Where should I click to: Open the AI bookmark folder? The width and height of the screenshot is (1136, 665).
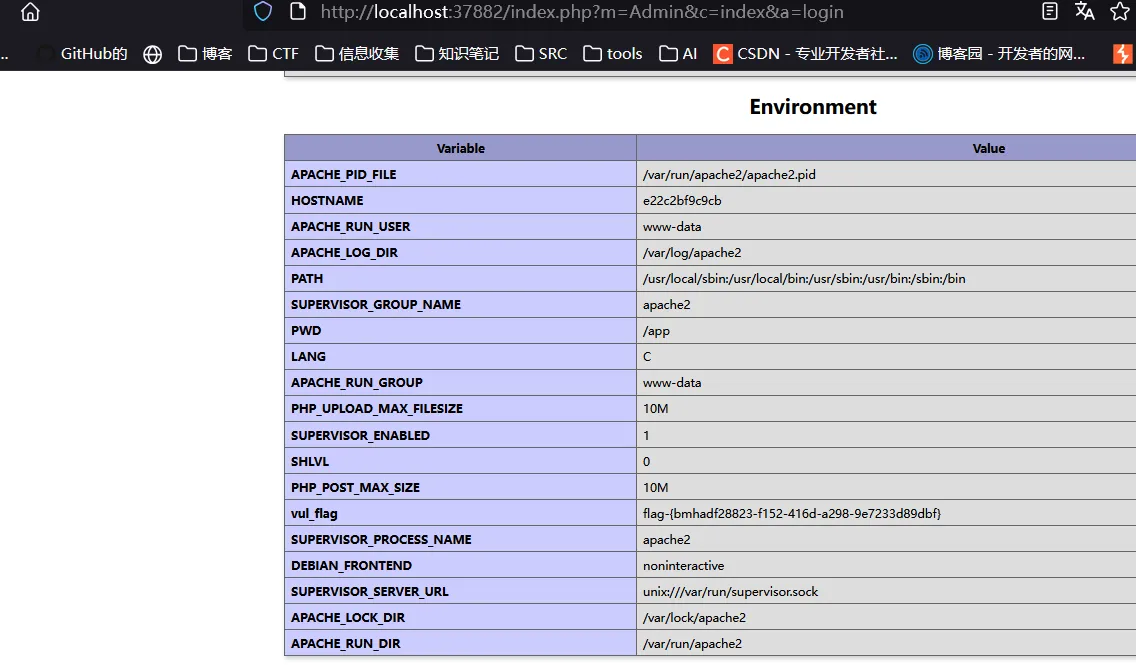[x=678, y=54]
